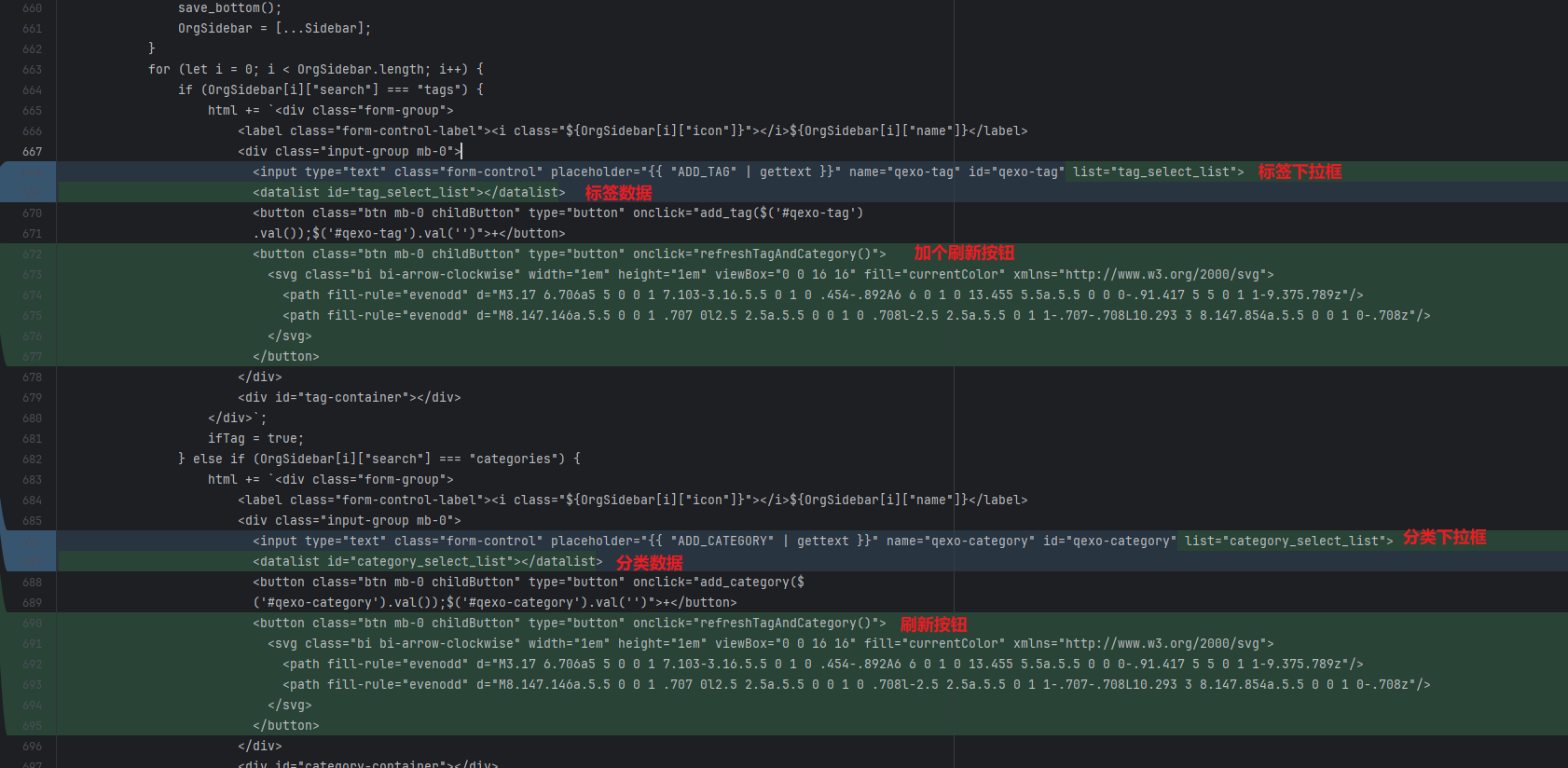Click the changed-lines marker beside line 672
This screenshot has width=1568, height=768.
click(x=4, y=254)
